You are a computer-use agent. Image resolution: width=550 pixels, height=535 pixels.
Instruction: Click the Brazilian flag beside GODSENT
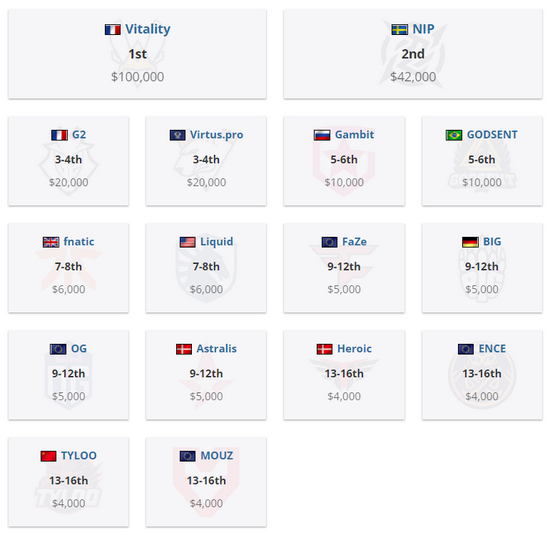point(454,135)
